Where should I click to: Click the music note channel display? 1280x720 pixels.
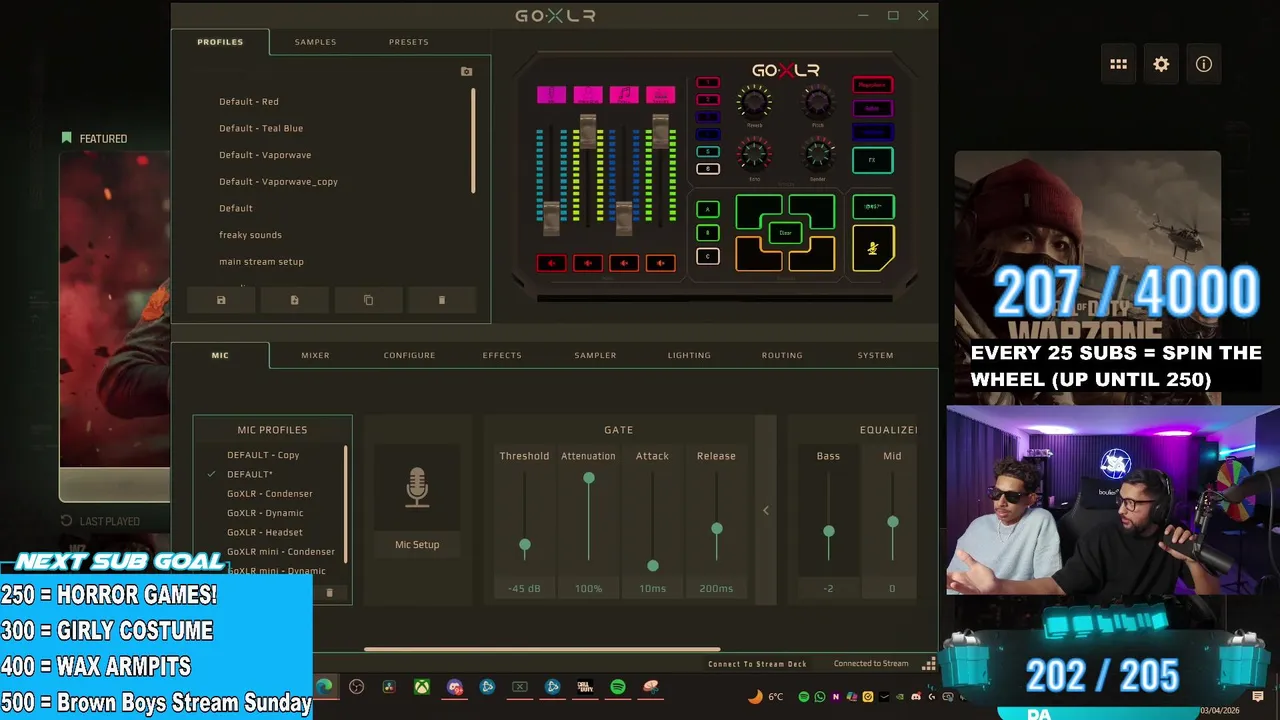[x=624, y=95]
